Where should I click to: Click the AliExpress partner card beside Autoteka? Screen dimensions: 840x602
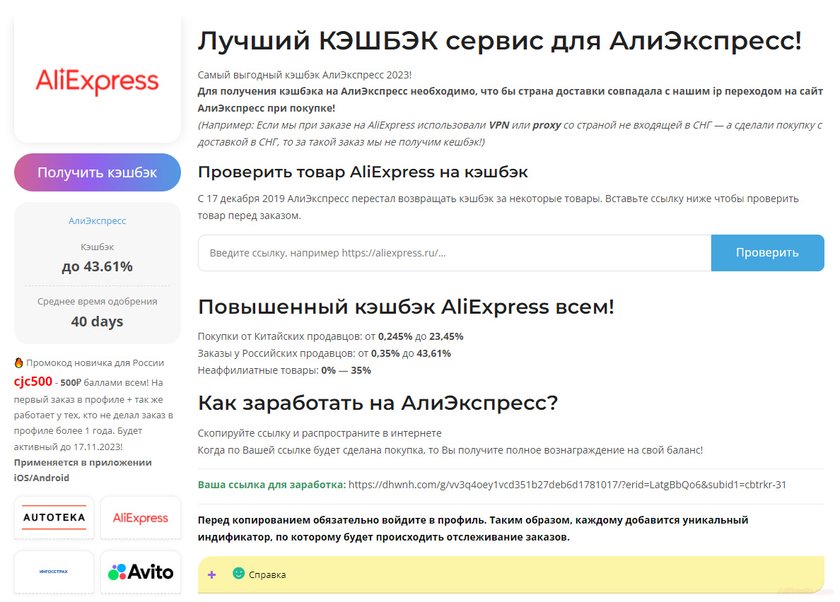click(140, 518)
